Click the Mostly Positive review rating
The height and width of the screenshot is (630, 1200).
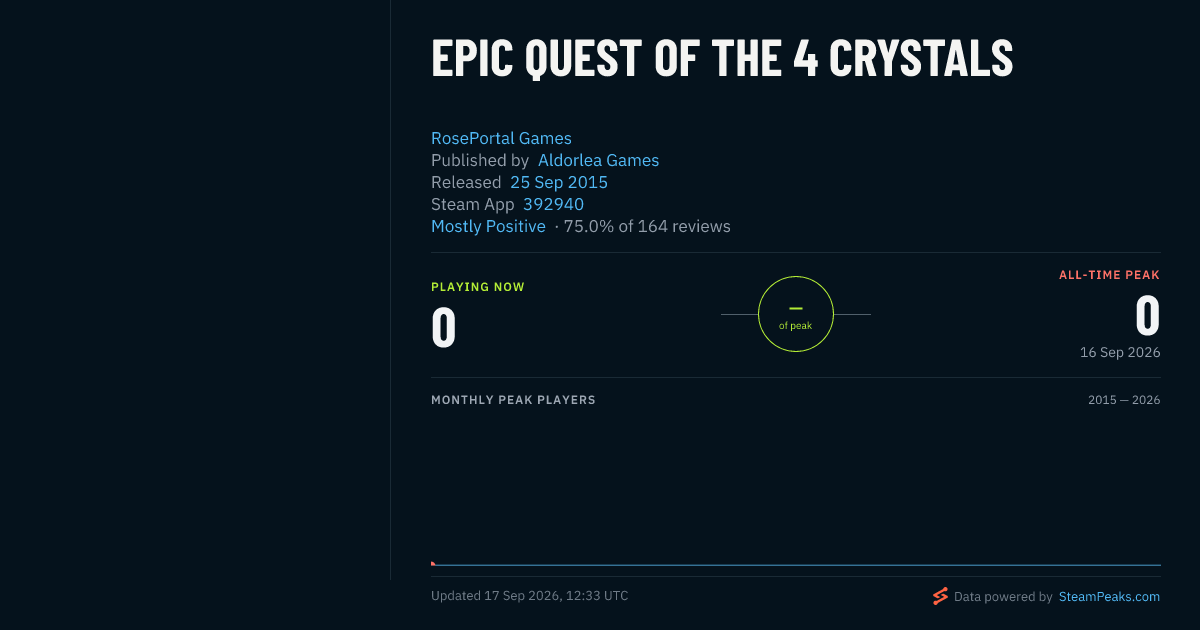[x=488, y=226]
